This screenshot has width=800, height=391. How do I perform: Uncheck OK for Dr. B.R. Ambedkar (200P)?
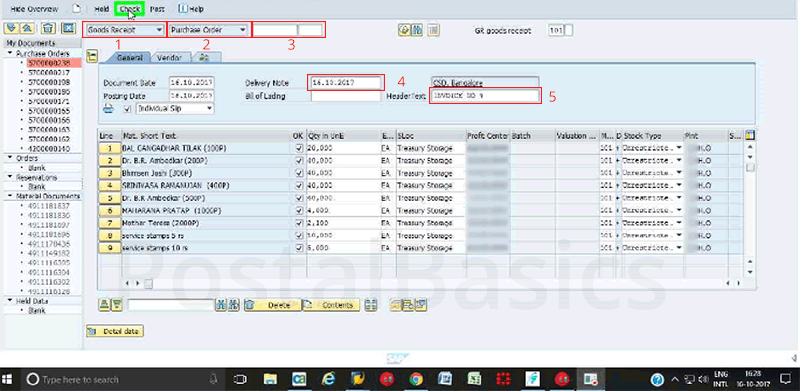[x=299, y=160]
